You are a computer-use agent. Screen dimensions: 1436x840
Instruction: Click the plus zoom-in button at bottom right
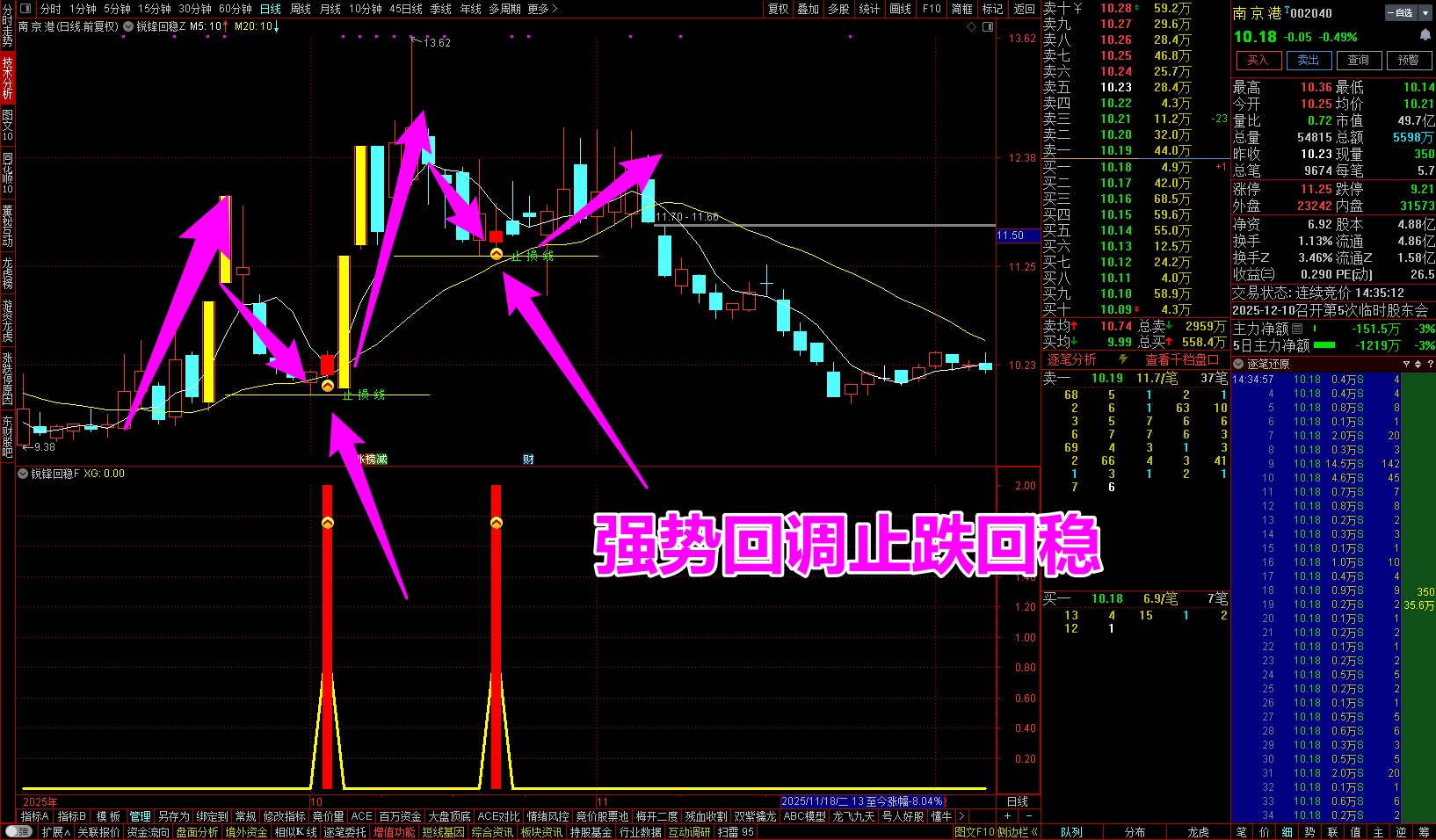click(1008, 816)
